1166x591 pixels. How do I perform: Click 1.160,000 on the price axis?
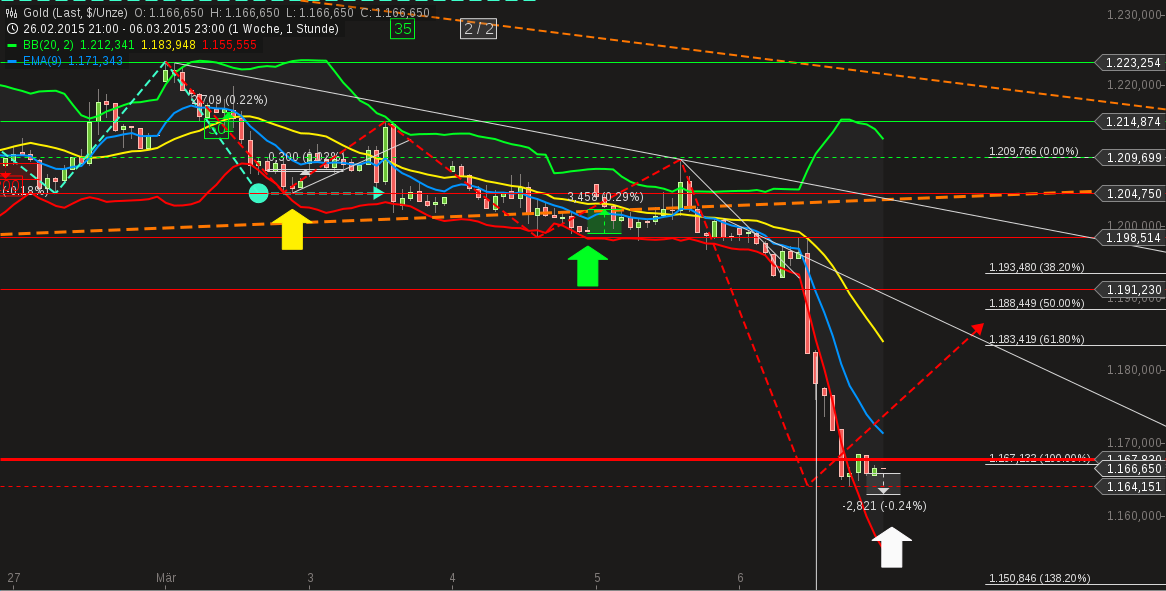point(1135,516)
